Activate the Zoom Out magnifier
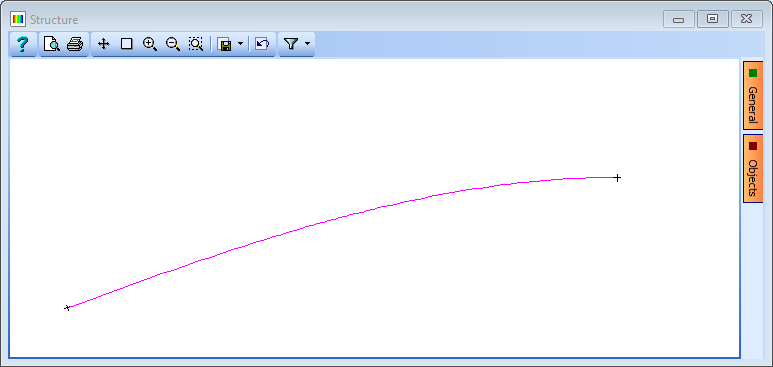The image size is (773, 367). pyautogui.click(x=173, y=44)
